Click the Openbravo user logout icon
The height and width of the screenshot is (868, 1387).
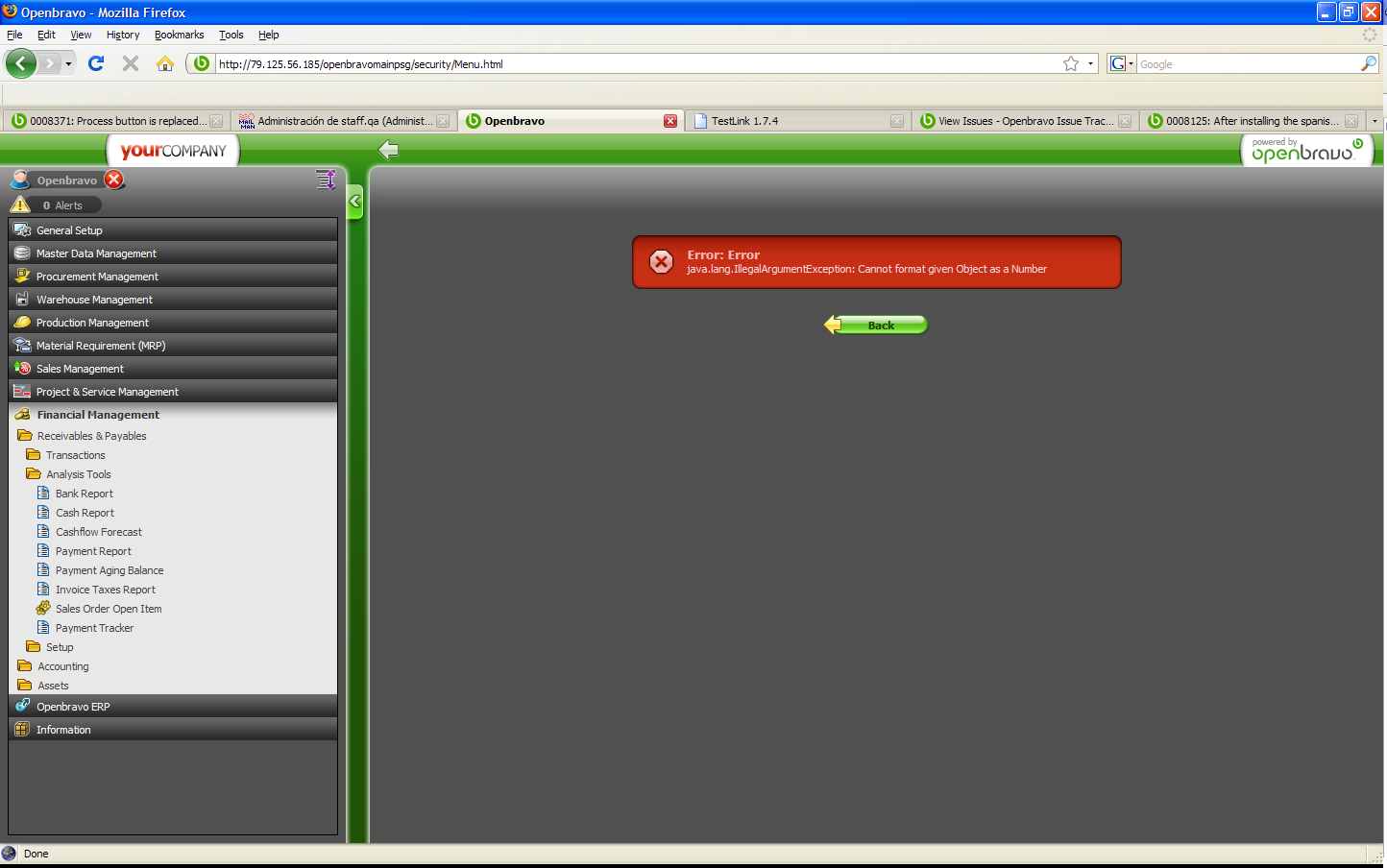pyautogui.click(x=114, y=180)
